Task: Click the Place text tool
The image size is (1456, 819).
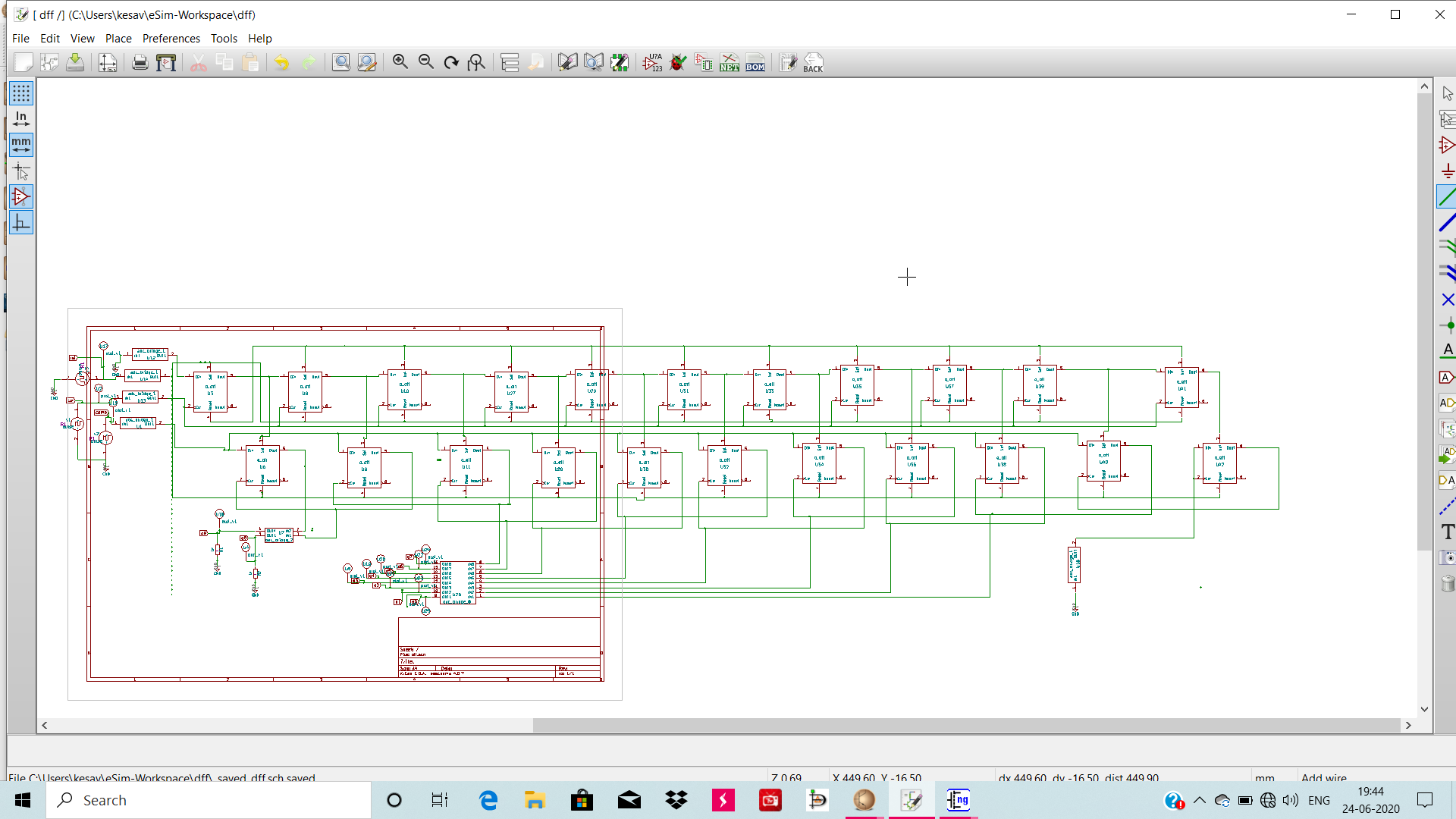Action: click(x=1447, y=532)
